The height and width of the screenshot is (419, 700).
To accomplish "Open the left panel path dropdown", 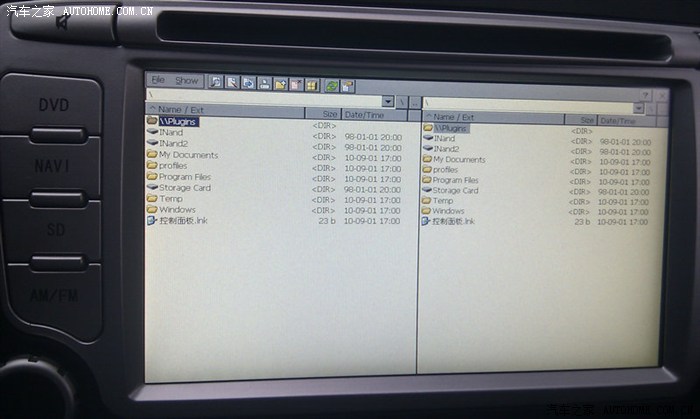I will (x=388, y=101).
